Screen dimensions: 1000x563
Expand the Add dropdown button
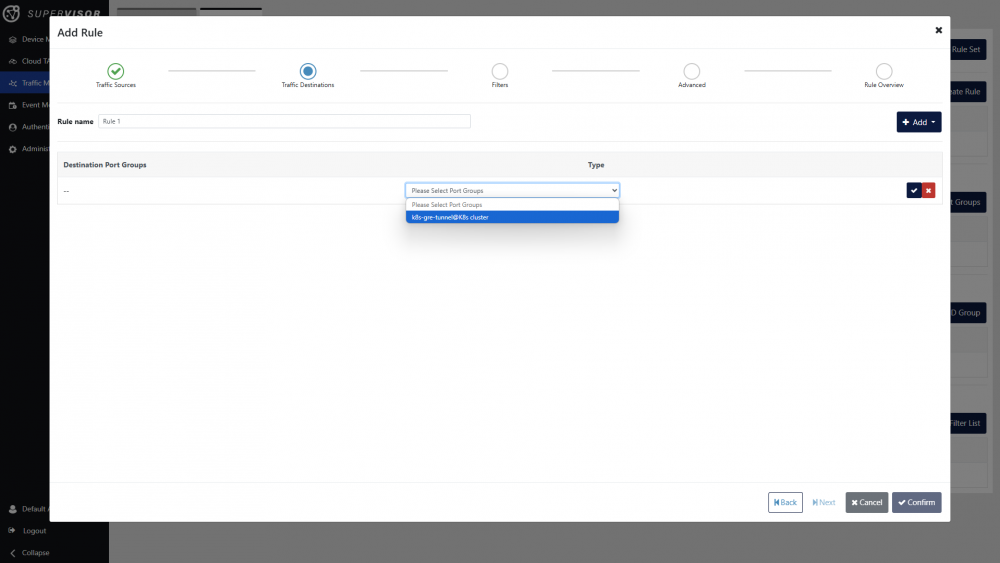pyautogui.click(x=918, y=122)
